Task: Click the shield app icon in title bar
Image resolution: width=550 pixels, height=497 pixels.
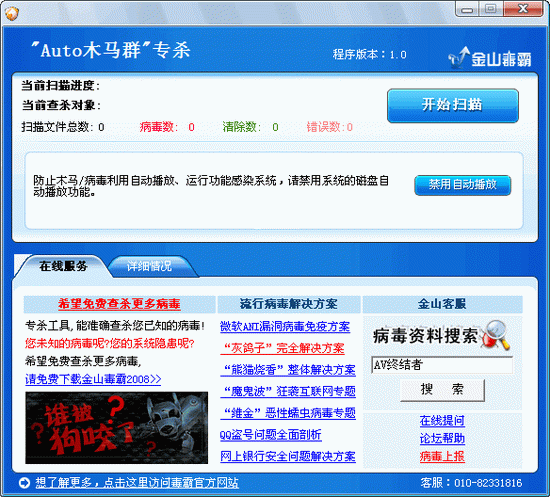Action: pos(12,13)
